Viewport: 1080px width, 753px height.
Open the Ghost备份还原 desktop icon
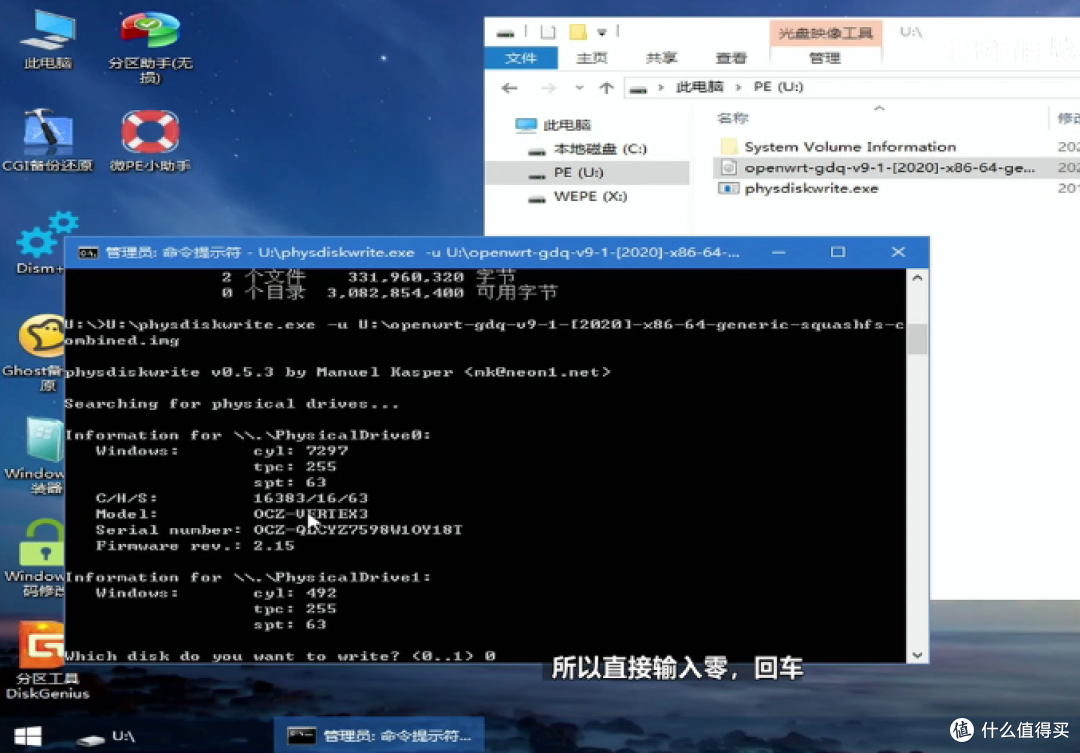[41, 340]
